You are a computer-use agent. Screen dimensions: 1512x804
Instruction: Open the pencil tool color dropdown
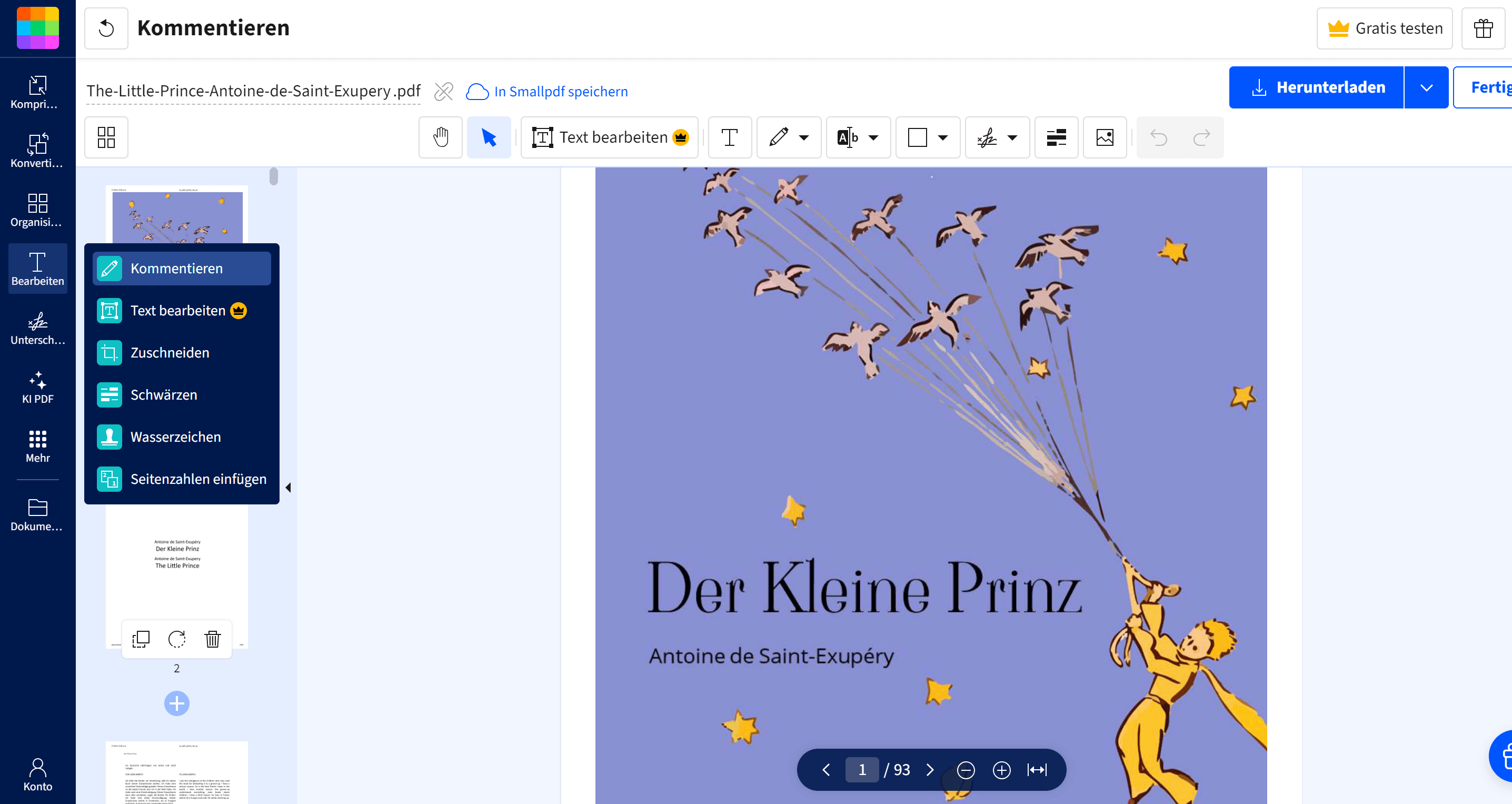click(x=803, y=137)
